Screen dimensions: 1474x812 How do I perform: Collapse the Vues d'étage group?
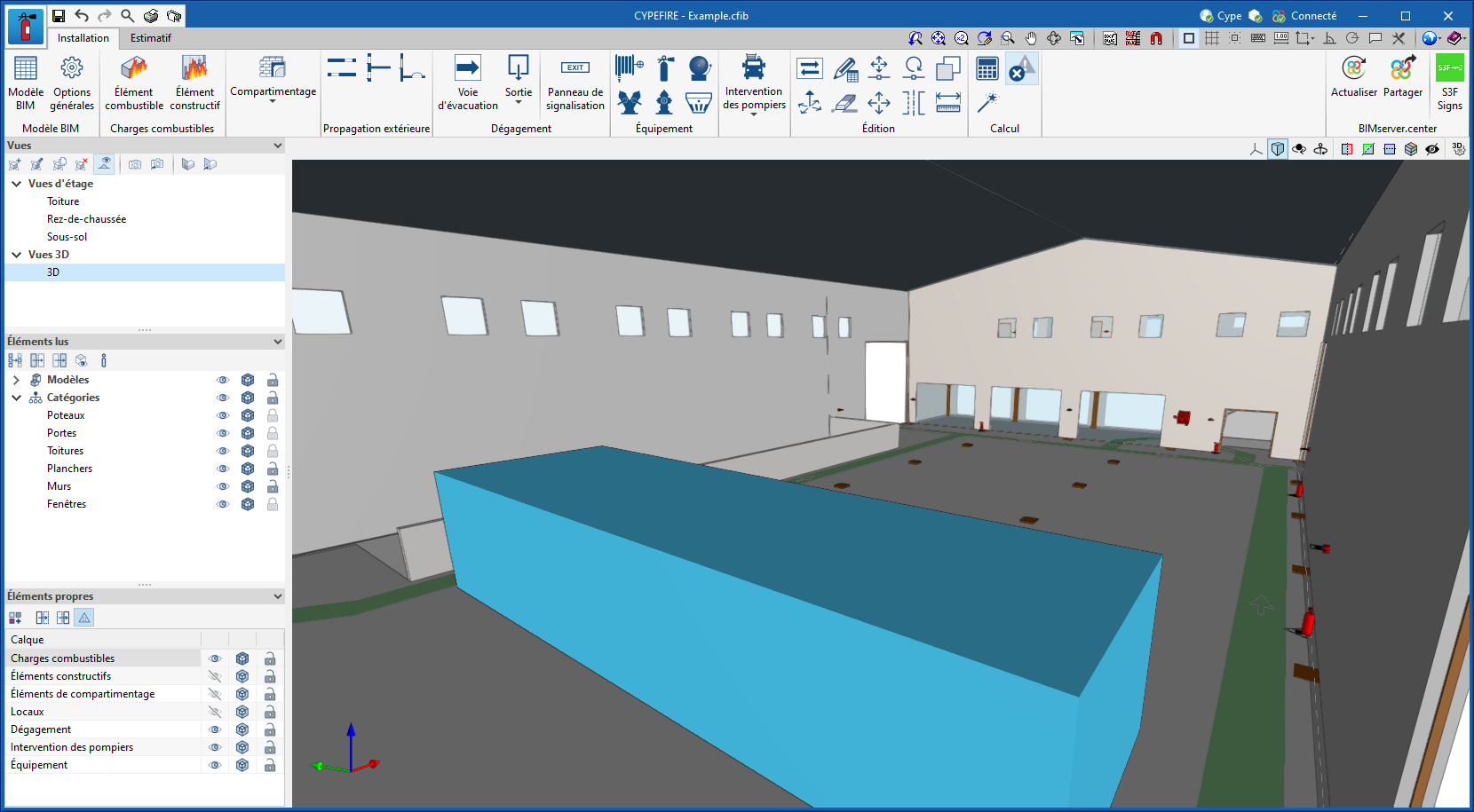pos(16,184)
